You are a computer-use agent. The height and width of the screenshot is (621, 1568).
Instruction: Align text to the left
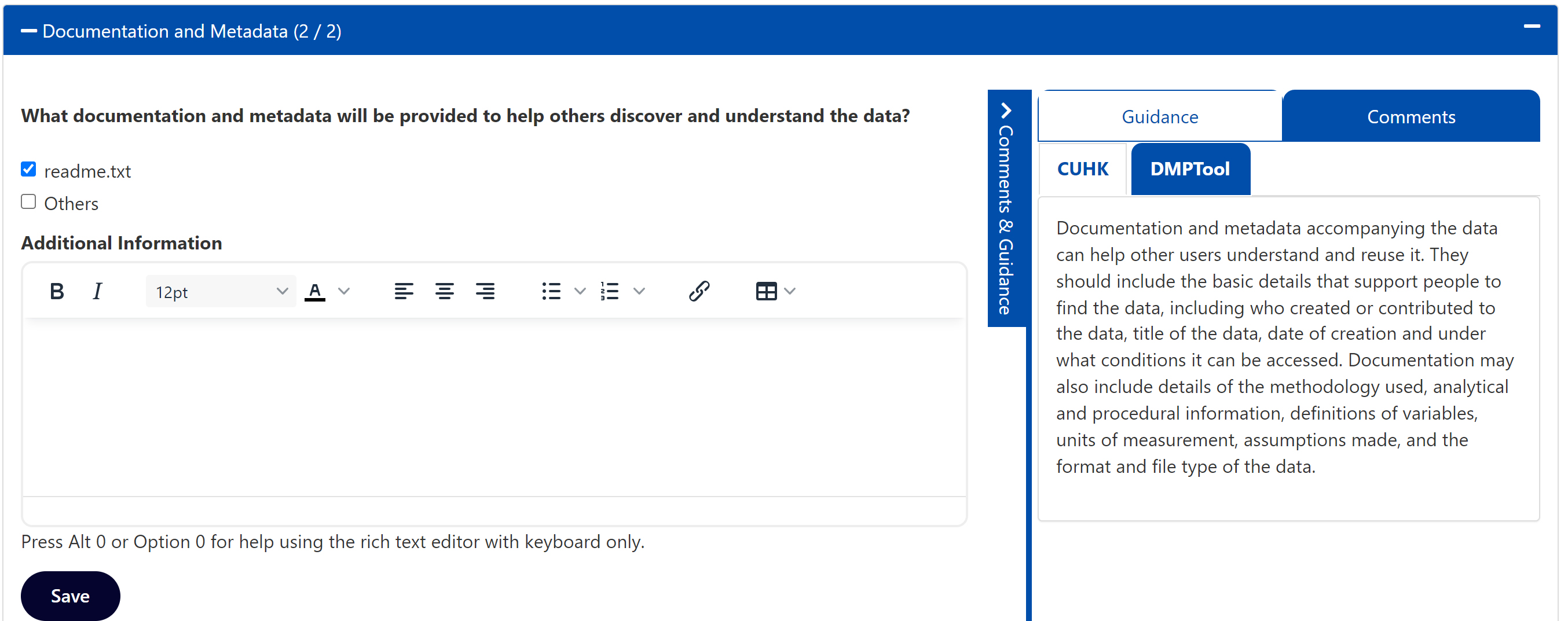403,292
